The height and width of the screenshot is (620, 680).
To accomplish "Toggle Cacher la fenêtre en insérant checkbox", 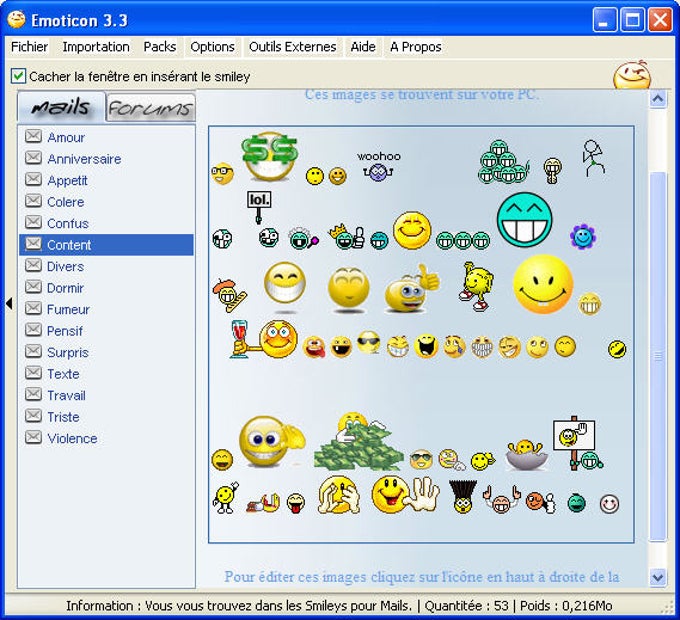I will 18,76.
